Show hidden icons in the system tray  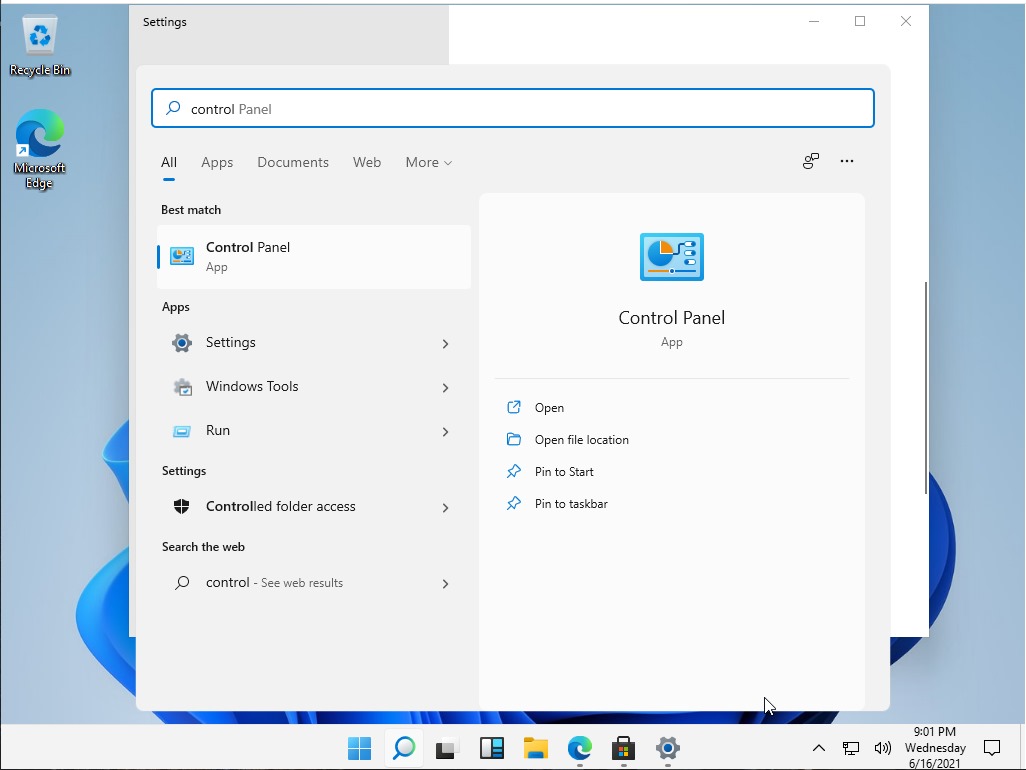818,748
